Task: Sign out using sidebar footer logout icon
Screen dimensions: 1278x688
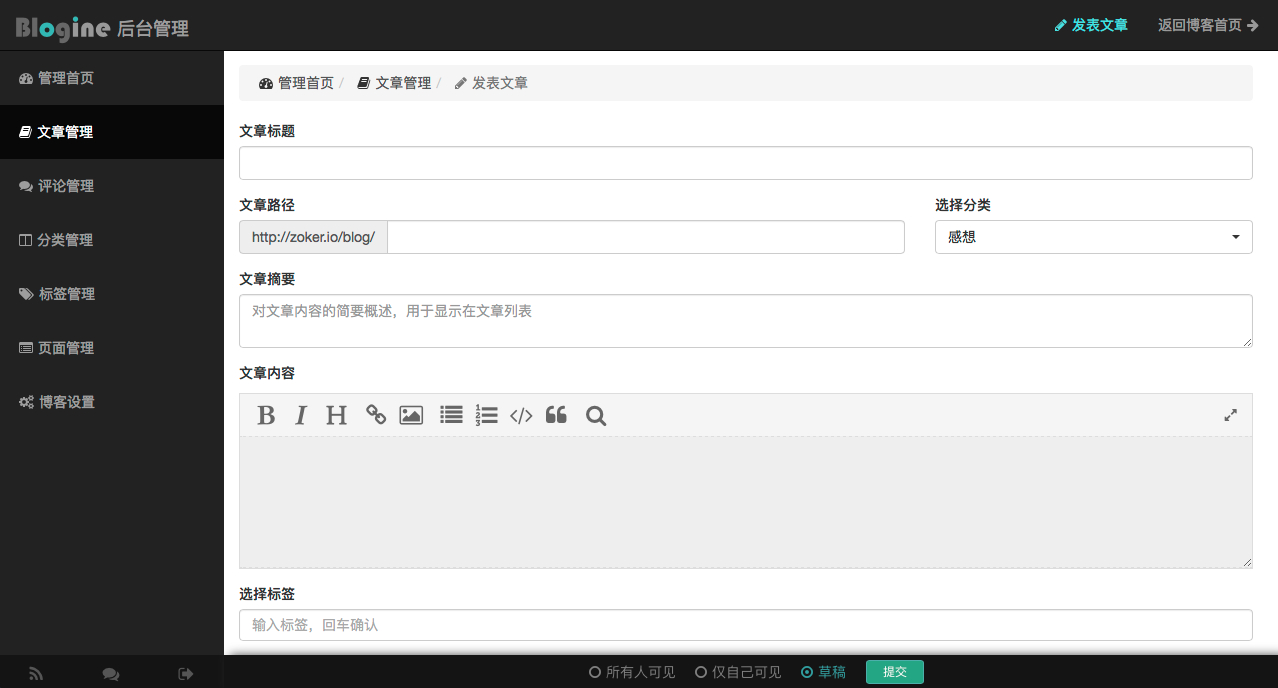Action: [x=186, y=674]
